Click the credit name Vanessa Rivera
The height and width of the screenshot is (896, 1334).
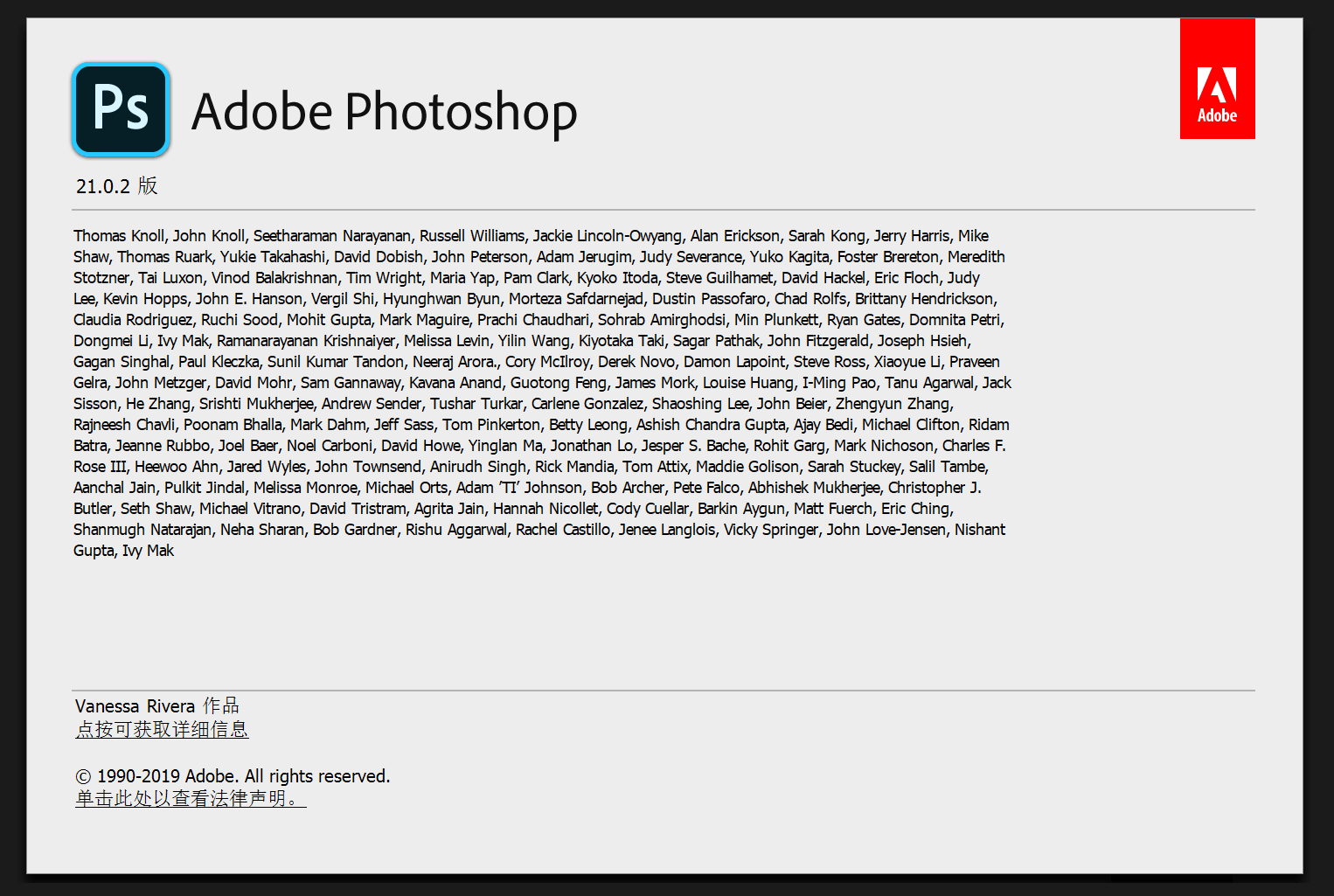tap(135, 705)
